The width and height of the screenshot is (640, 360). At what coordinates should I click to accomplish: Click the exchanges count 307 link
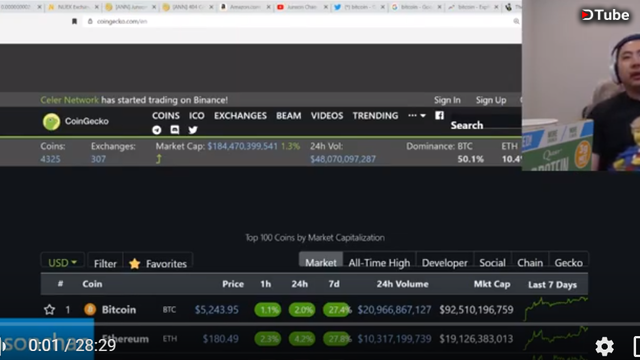click(x=98, y=159)
